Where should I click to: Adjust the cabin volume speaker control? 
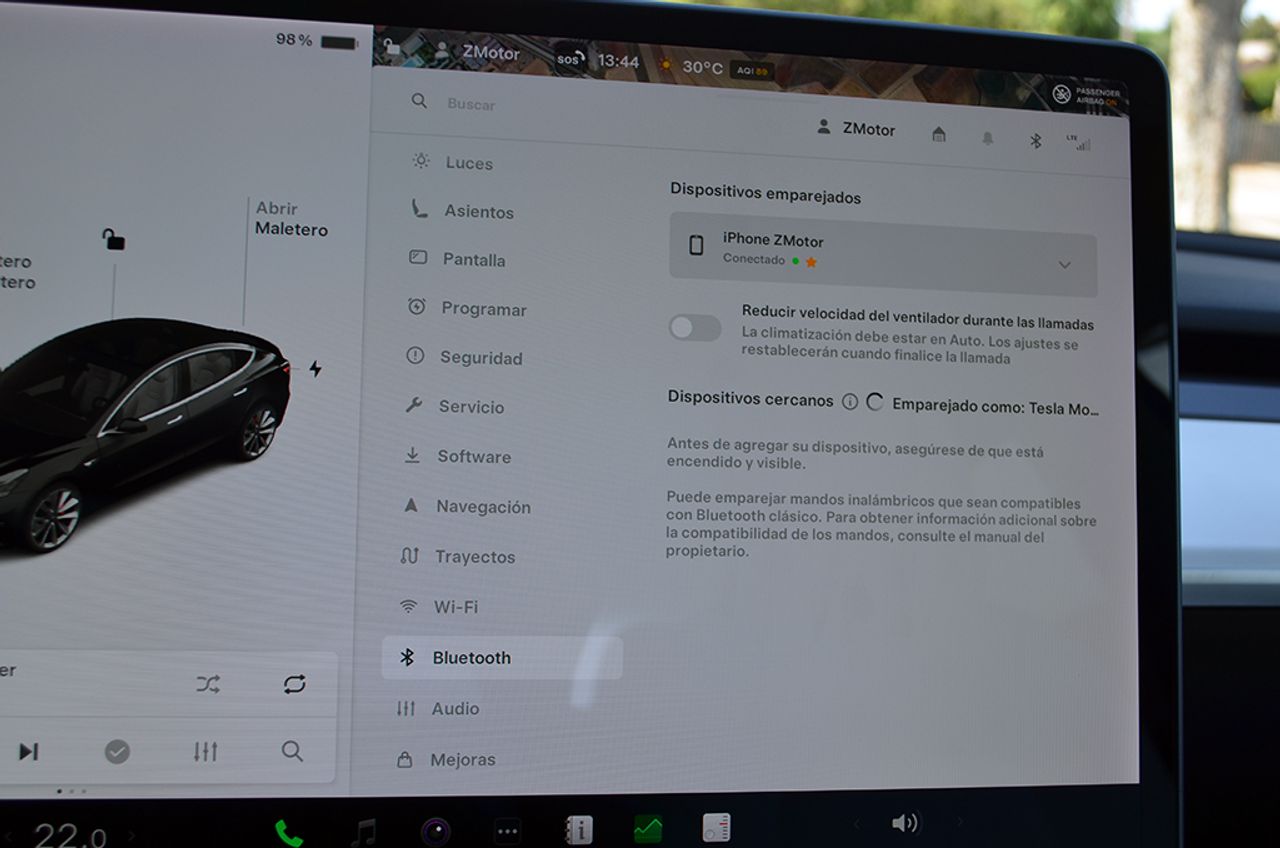tap(905, 822)
